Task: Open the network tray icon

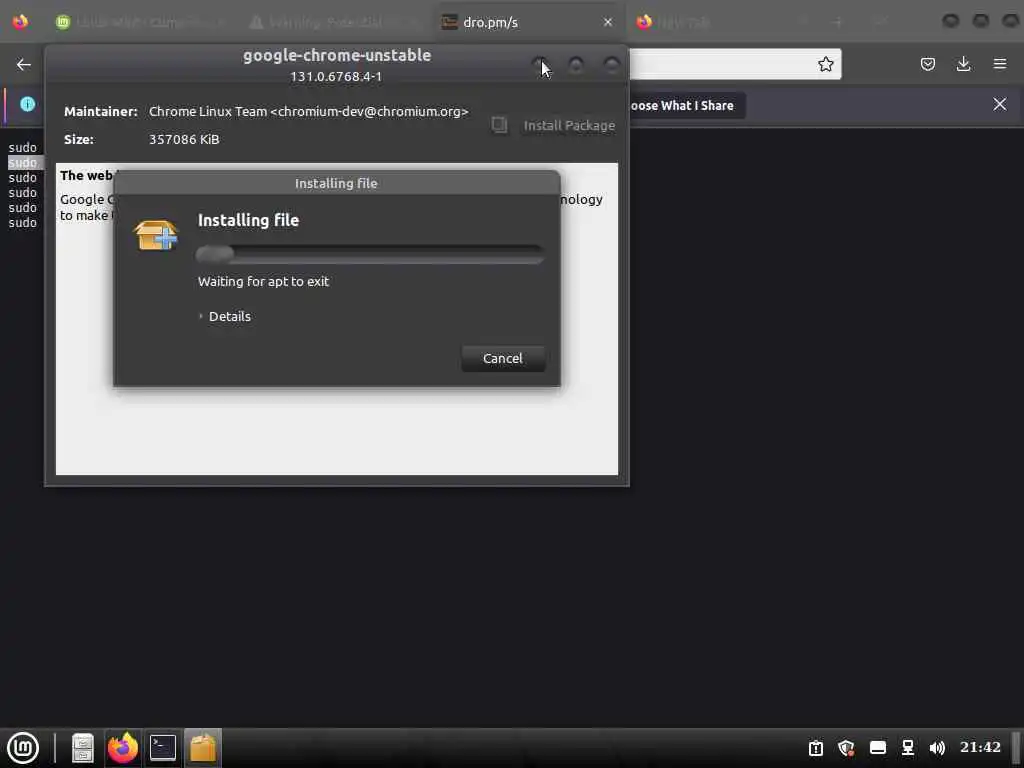Action: point(908,748)
